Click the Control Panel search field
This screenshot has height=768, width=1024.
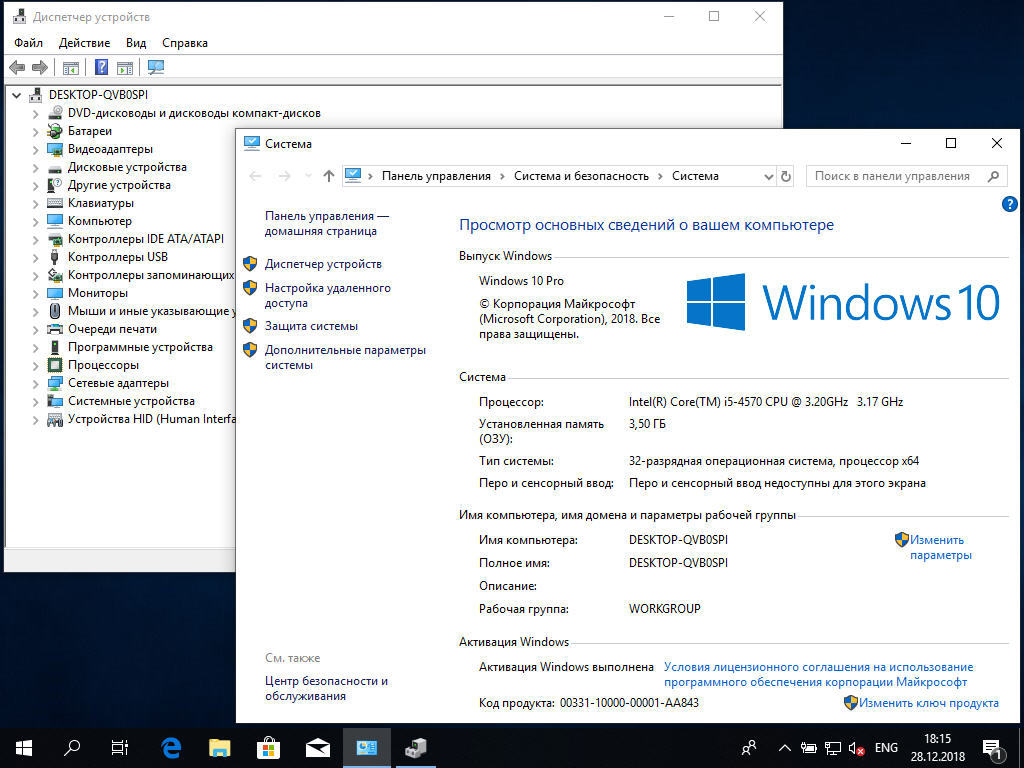point(895,176)
